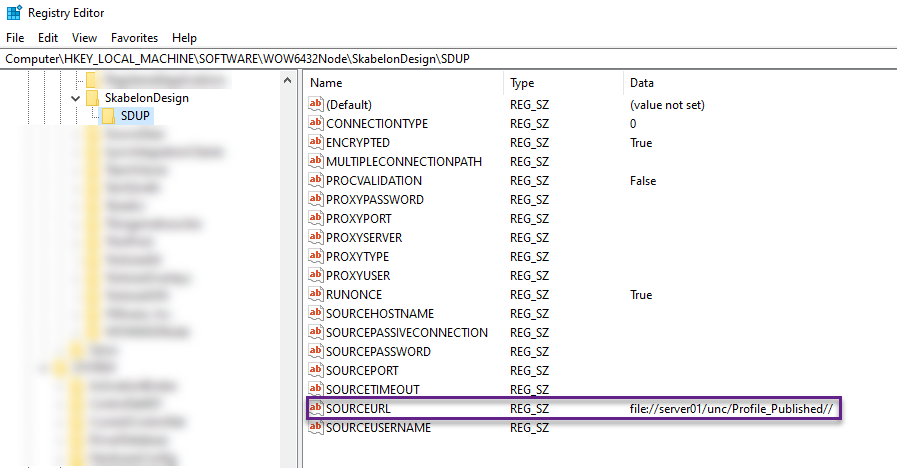Click the SOURCEURL string value icon
This screenshot has width=897, height=468.
pyautogui.click(x=316, y=408)
